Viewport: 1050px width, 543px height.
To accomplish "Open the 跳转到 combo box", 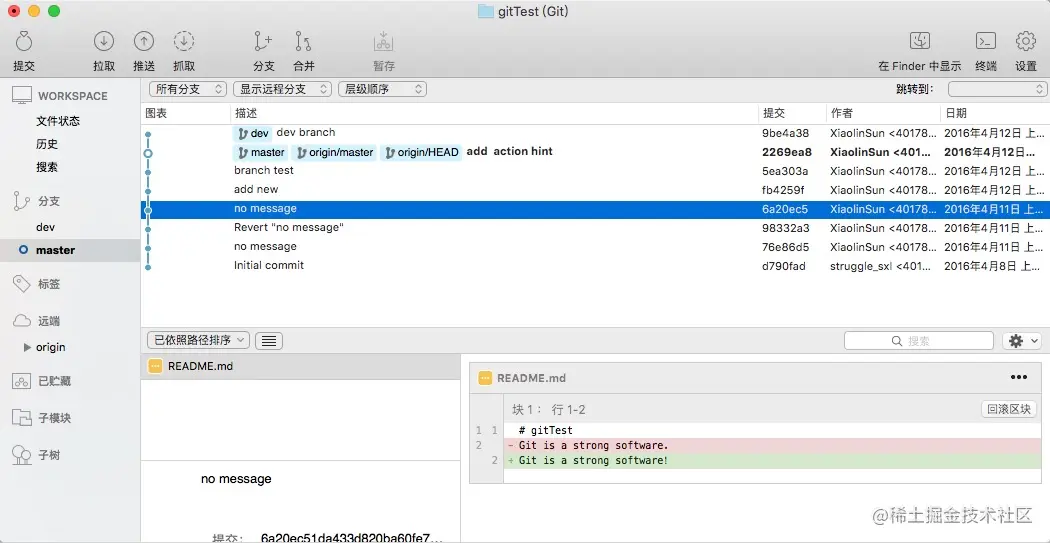I will point(997,89).
